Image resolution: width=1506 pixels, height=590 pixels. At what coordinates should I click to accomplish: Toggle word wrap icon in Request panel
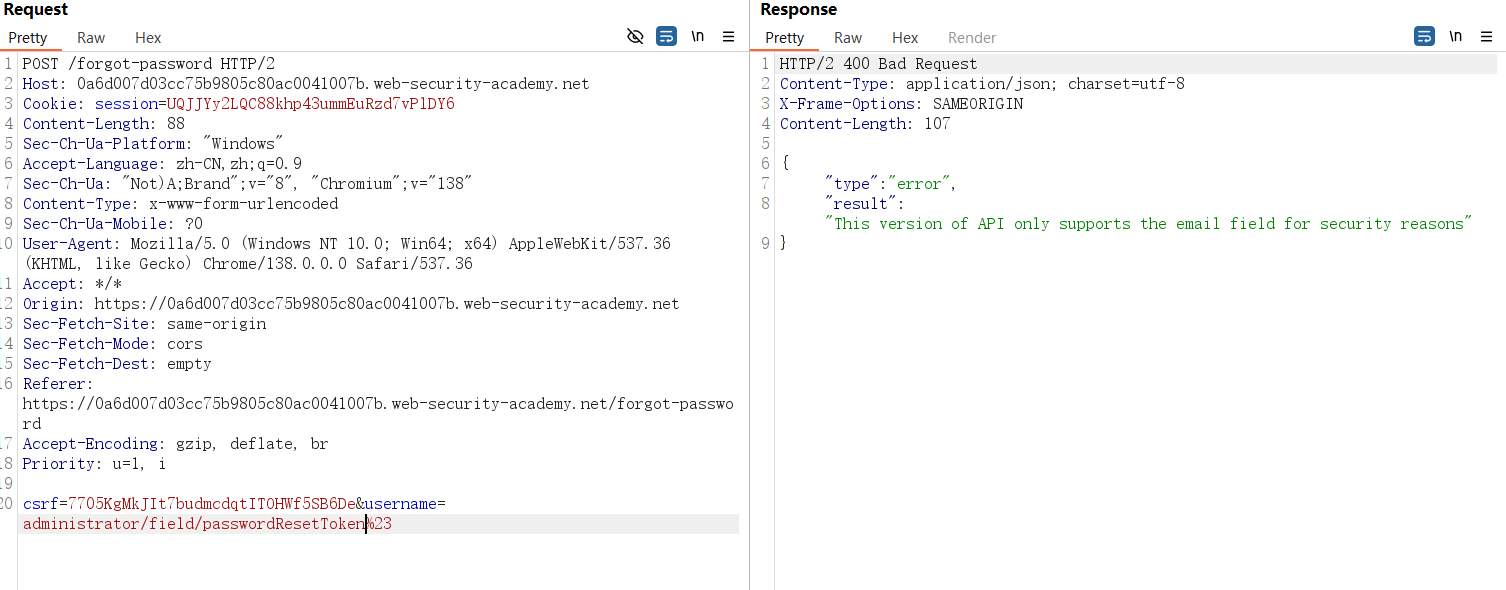click(x=666, y=37)
